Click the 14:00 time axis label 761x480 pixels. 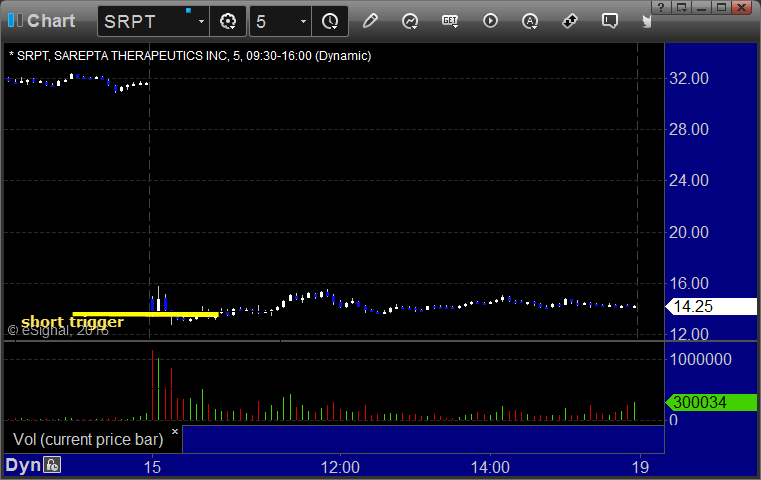pos(490,467)
